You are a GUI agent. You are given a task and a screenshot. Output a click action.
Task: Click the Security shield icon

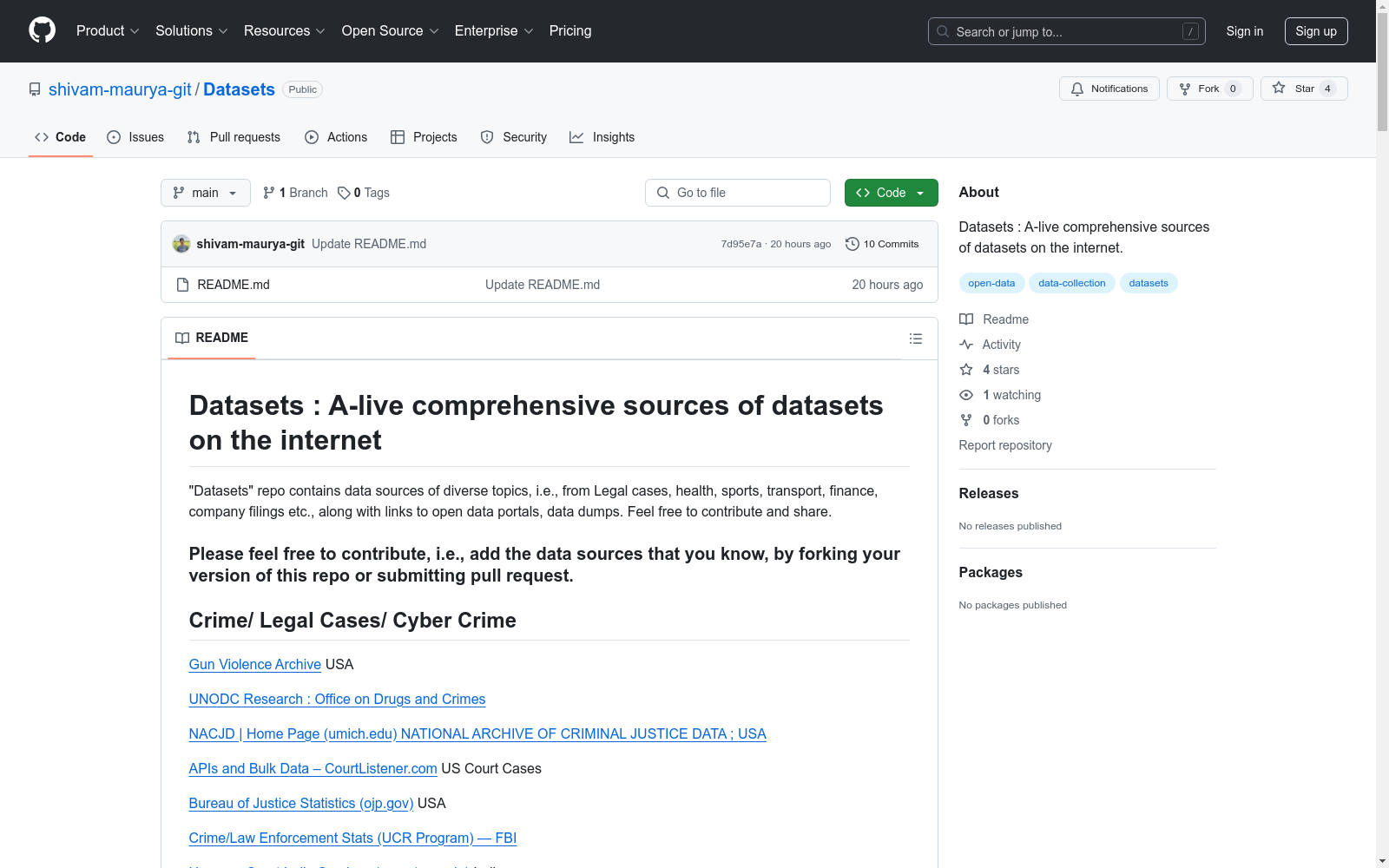pyautogui.click(x=487, y=137)
